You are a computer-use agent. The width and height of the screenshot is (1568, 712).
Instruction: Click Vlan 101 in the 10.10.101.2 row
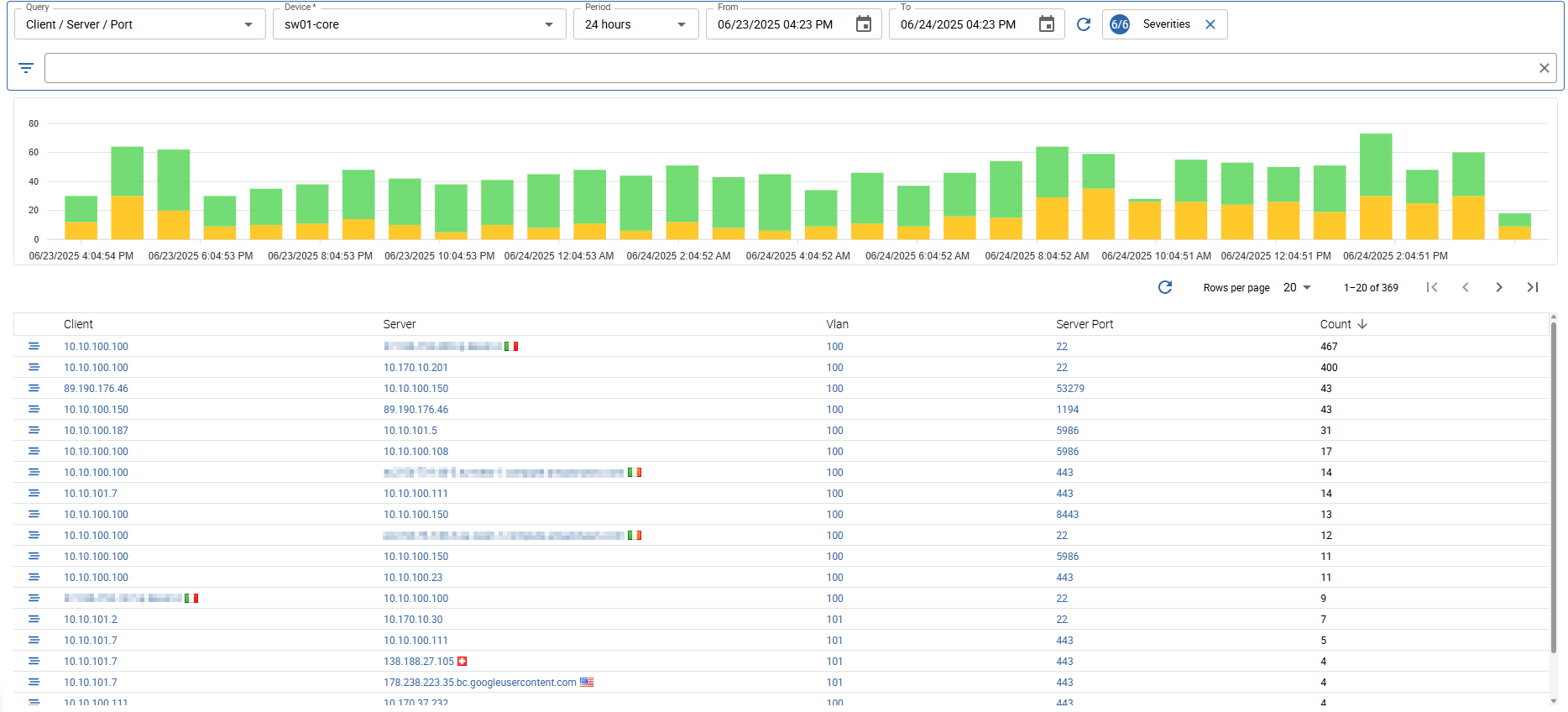pos(834,619)
